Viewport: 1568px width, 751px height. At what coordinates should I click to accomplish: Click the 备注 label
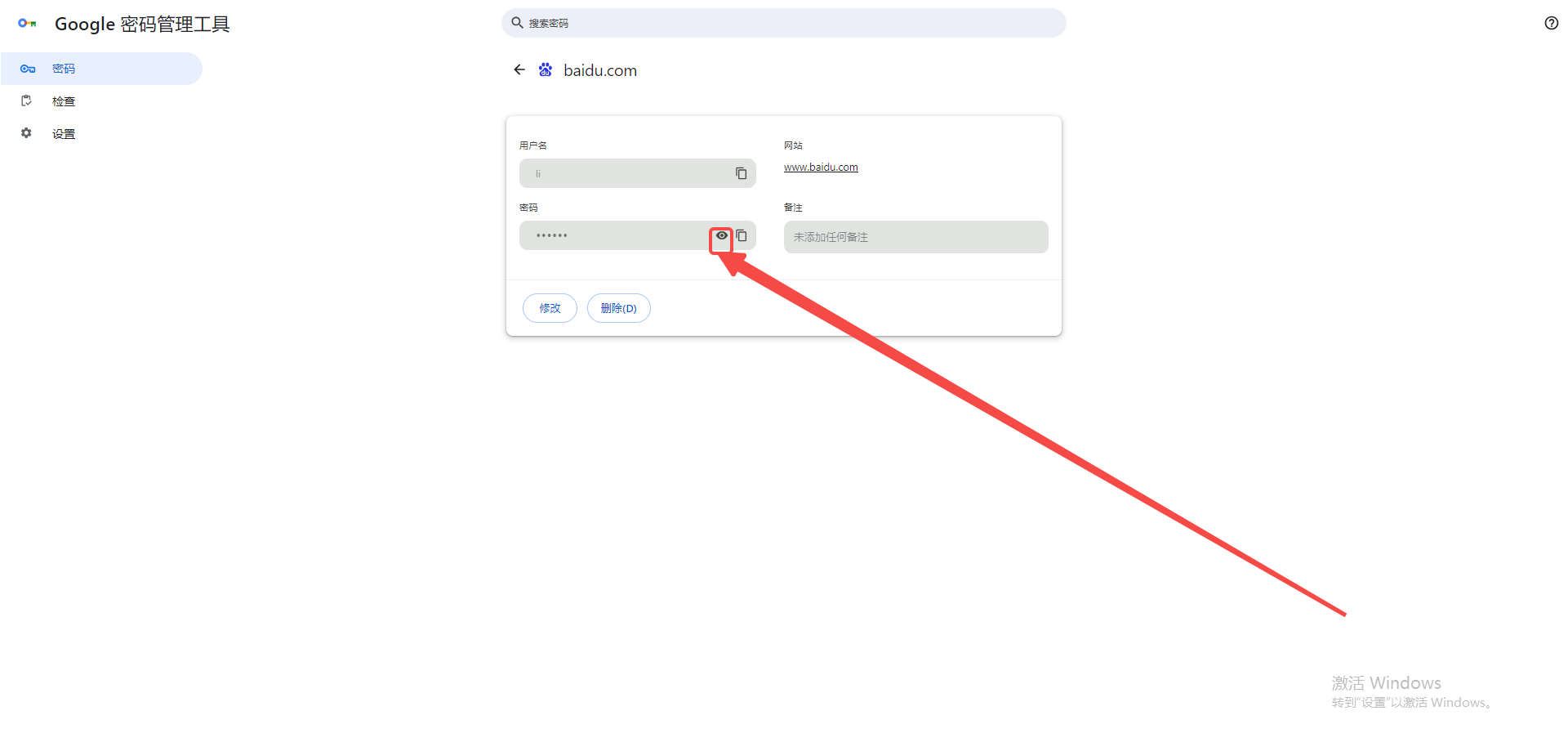[x=793, y=208]
